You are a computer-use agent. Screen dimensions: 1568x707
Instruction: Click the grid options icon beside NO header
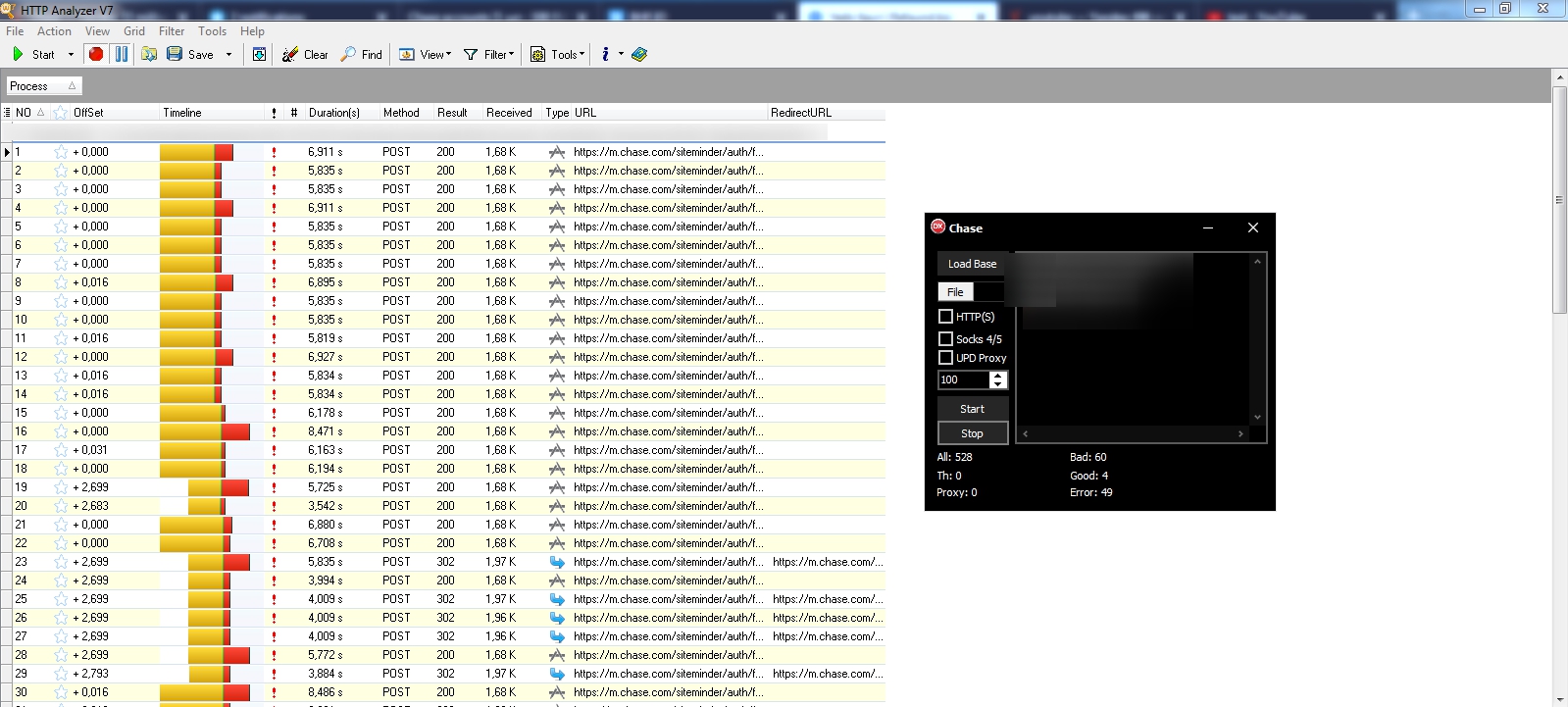coord(7,113)
